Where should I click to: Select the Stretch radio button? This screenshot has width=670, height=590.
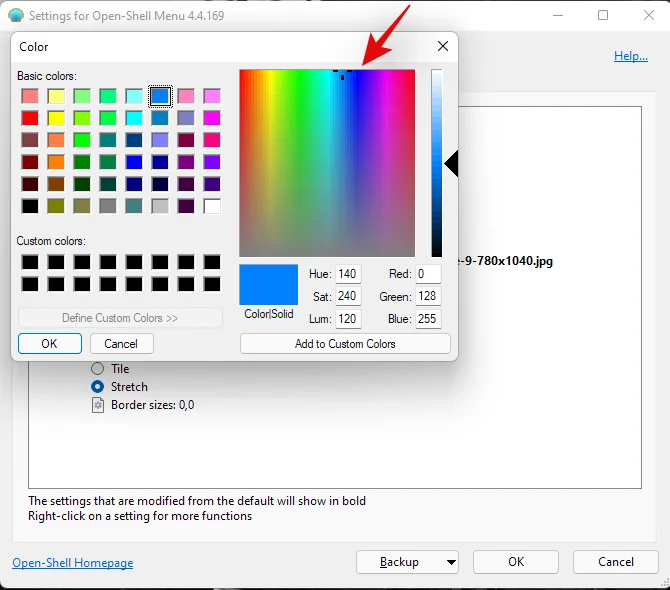tap(98, 387)
